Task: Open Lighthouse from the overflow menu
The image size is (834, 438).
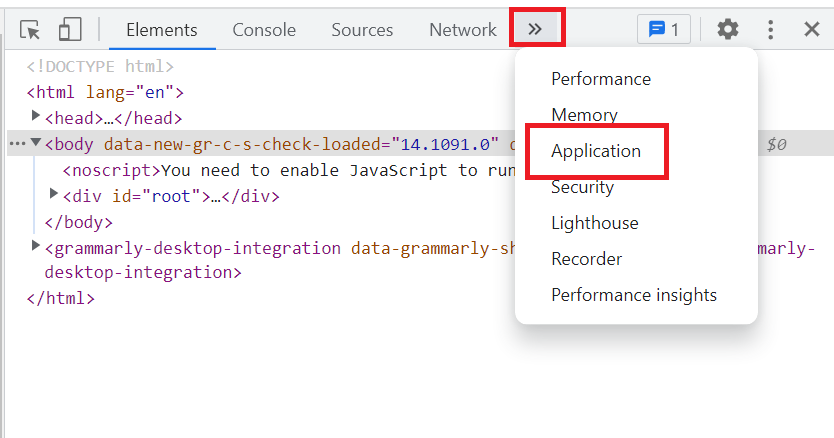Action: [x=594, y=223]
